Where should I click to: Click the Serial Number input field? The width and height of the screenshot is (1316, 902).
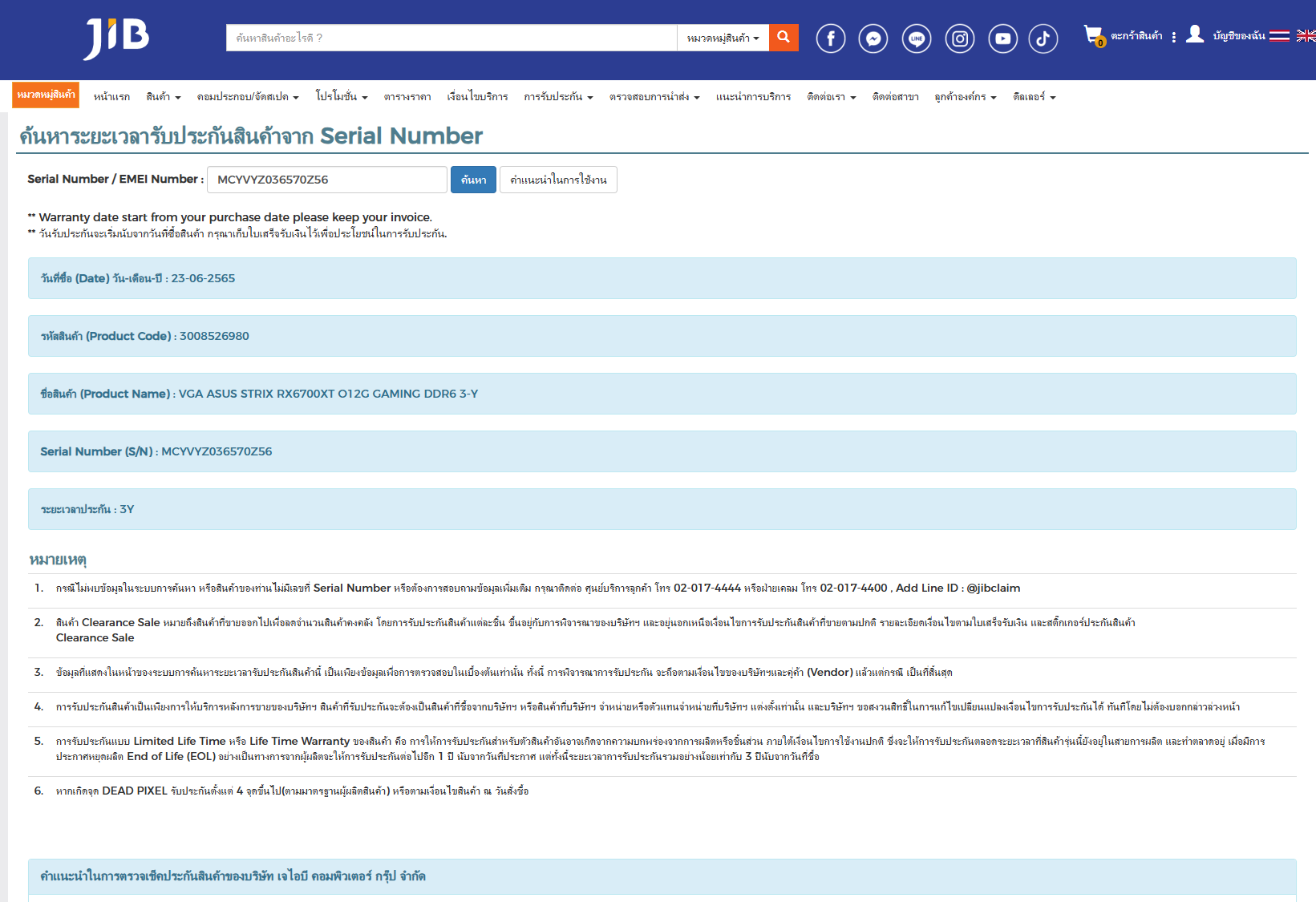[327, 180]
